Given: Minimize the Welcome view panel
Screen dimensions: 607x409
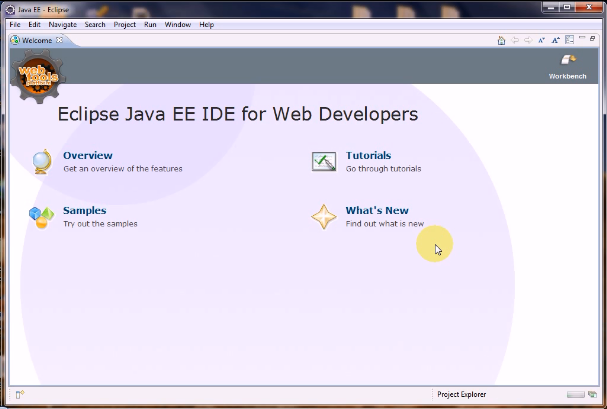Looking at the screenshot, I should [x=582, y=38].
